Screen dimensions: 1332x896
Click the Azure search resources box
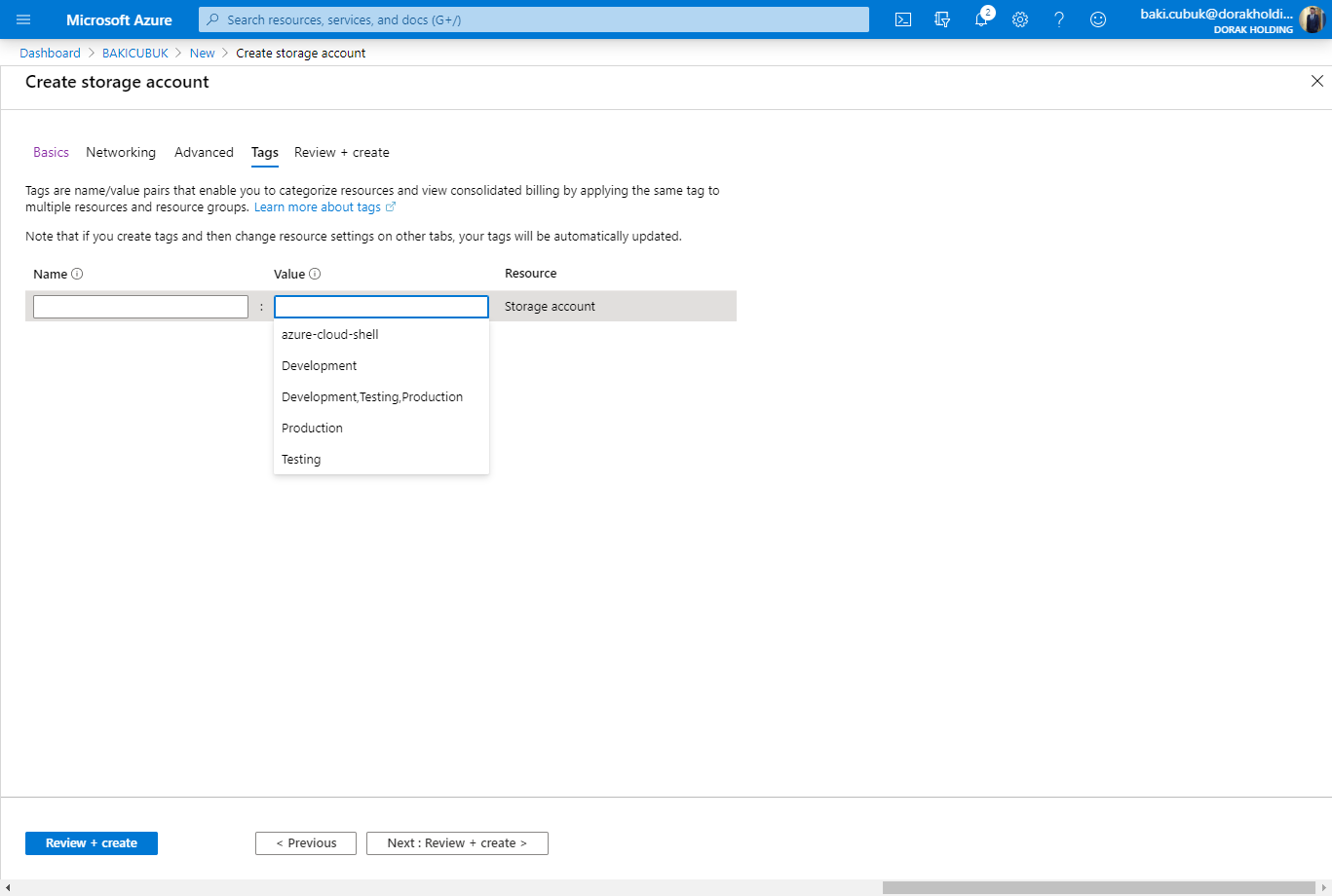(x=534, y=19)
